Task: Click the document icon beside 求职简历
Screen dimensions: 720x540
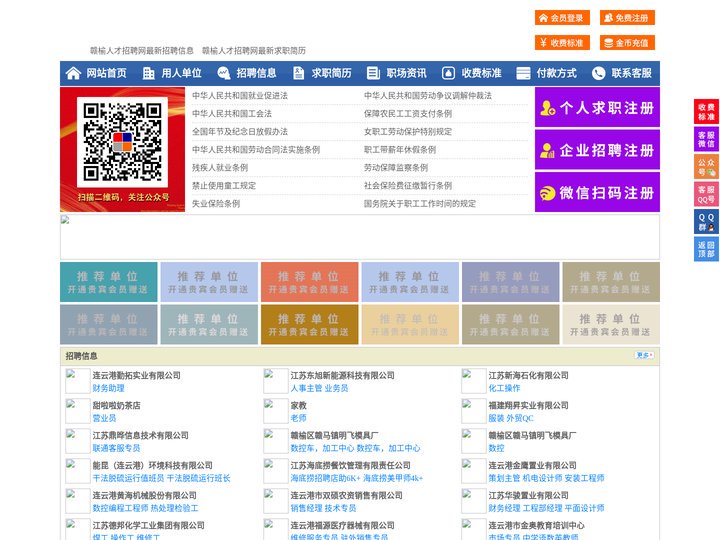Action: tap(298, 73)
